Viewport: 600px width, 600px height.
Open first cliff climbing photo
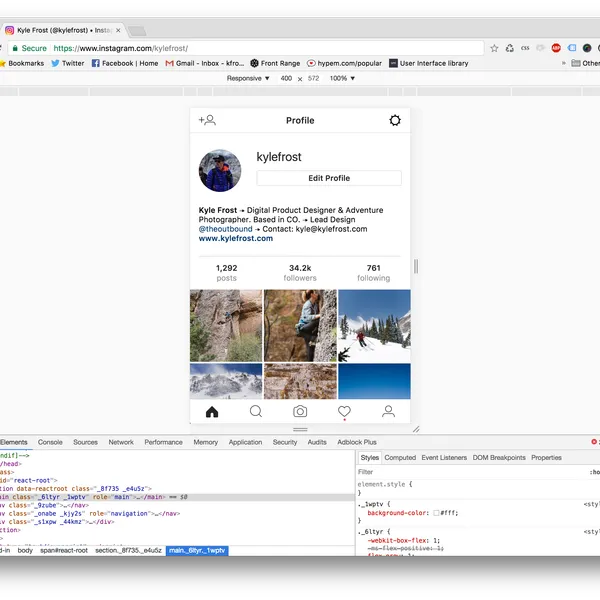click(226, 326)
